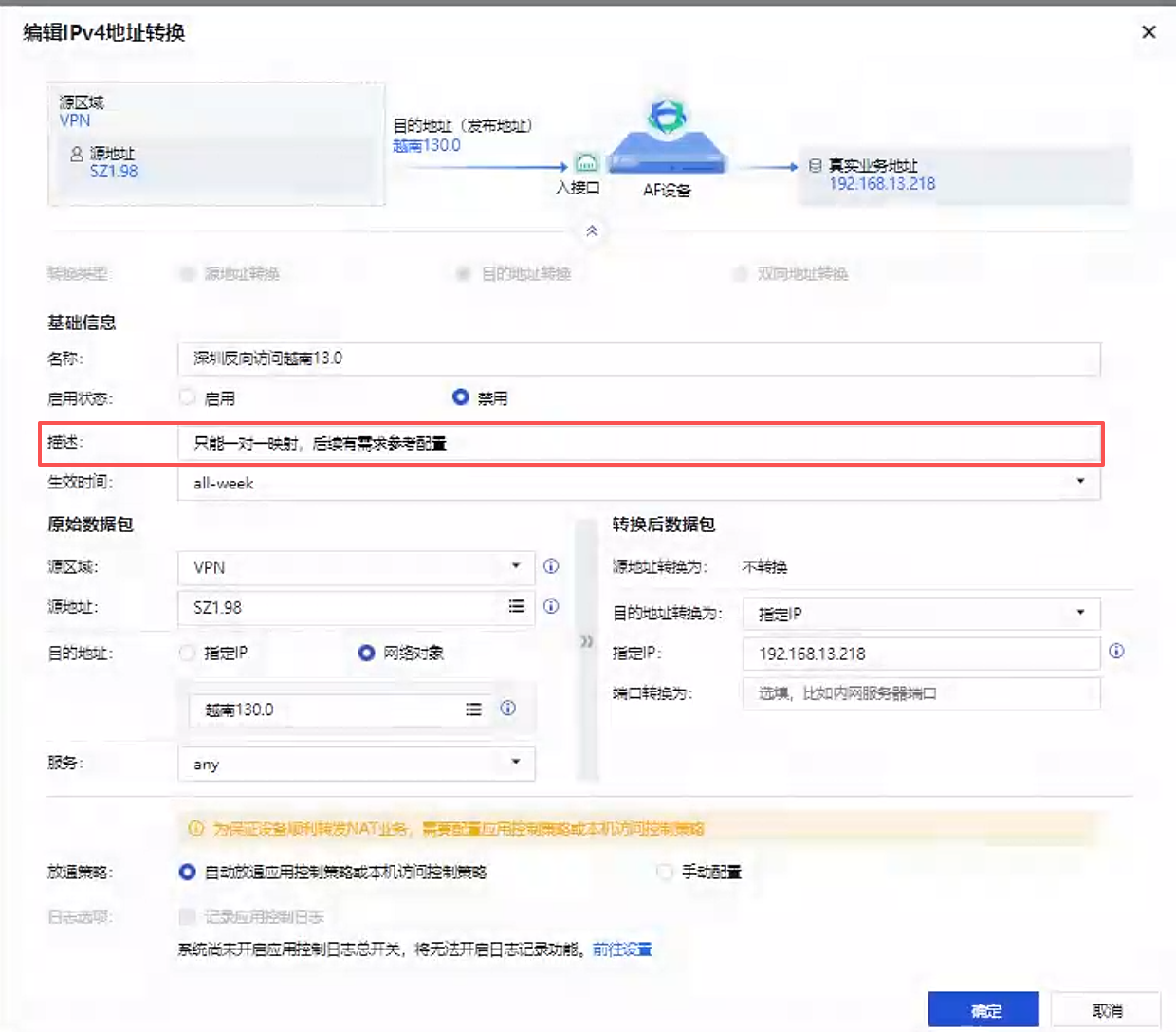The image size is (1176, 1032).
Task: Click the info icon beside 越南130.0 field
Action: coord(508,708)
